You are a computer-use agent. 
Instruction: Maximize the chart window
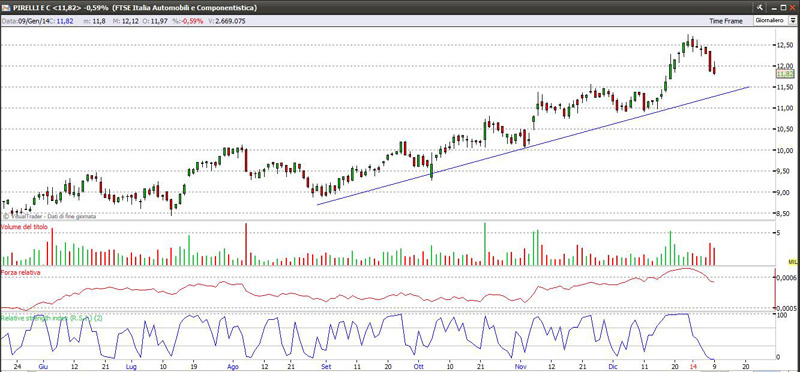[x=784, y=7]
